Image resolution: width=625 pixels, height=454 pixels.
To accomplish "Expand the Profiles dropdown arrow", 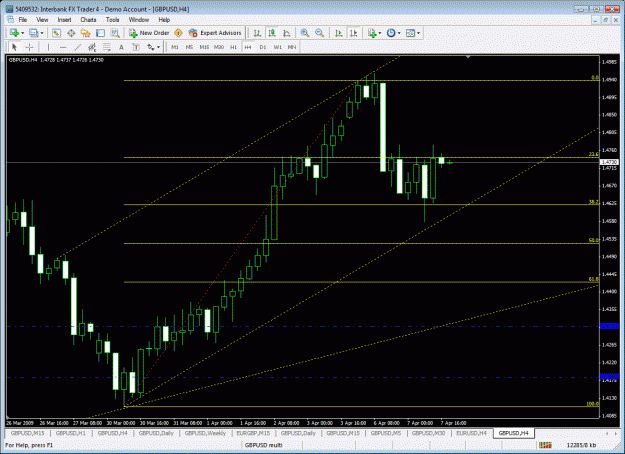I will [x=42, y=33].
